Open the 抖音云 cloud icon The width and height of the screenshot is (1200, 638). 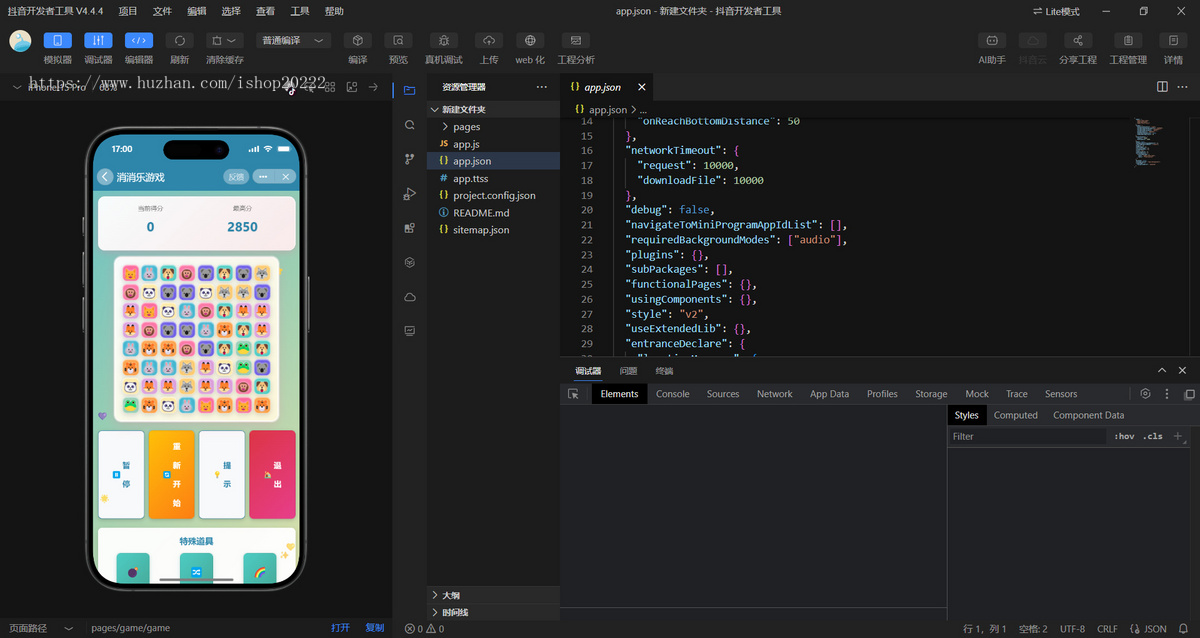pos(1032,41)
